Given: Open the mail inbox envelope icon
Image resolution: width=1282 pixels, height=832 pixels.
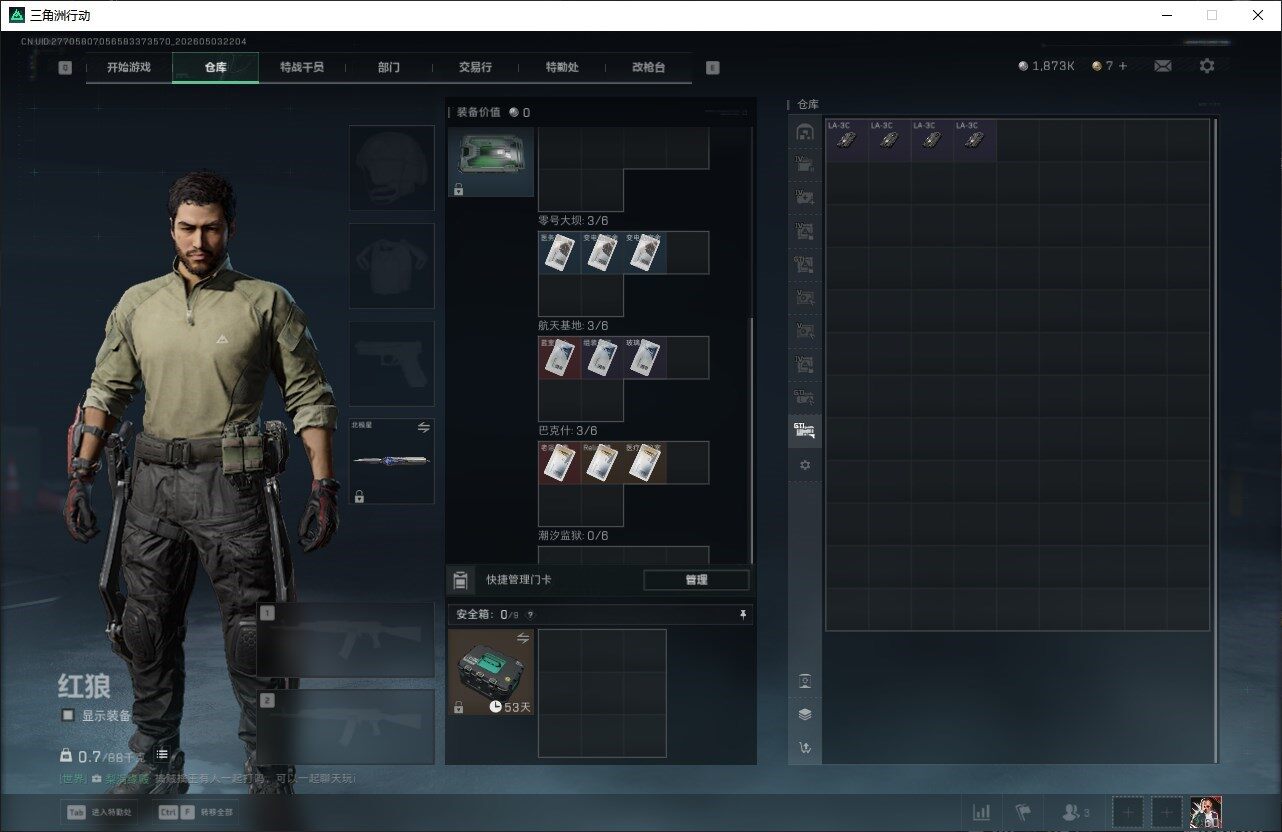Looking at the screenshot, I should click(1163, 66).
